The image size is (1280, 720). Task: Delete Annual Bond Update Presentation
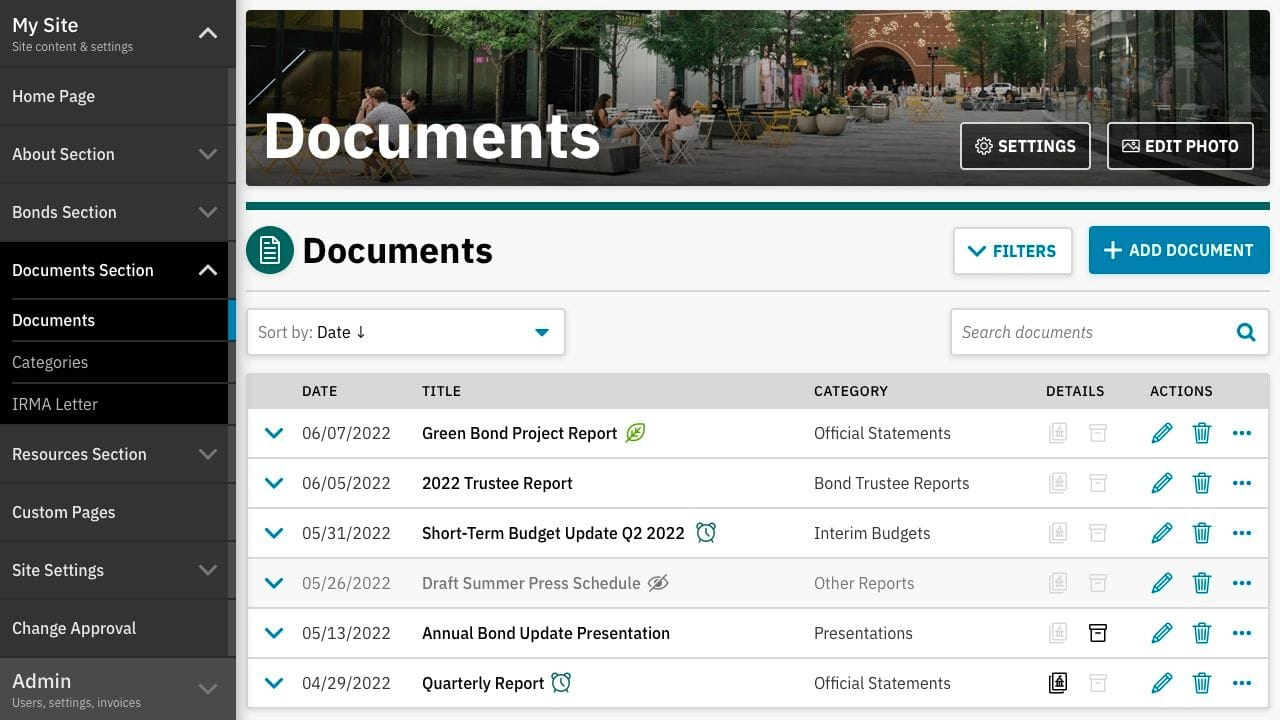point(1202,633)
